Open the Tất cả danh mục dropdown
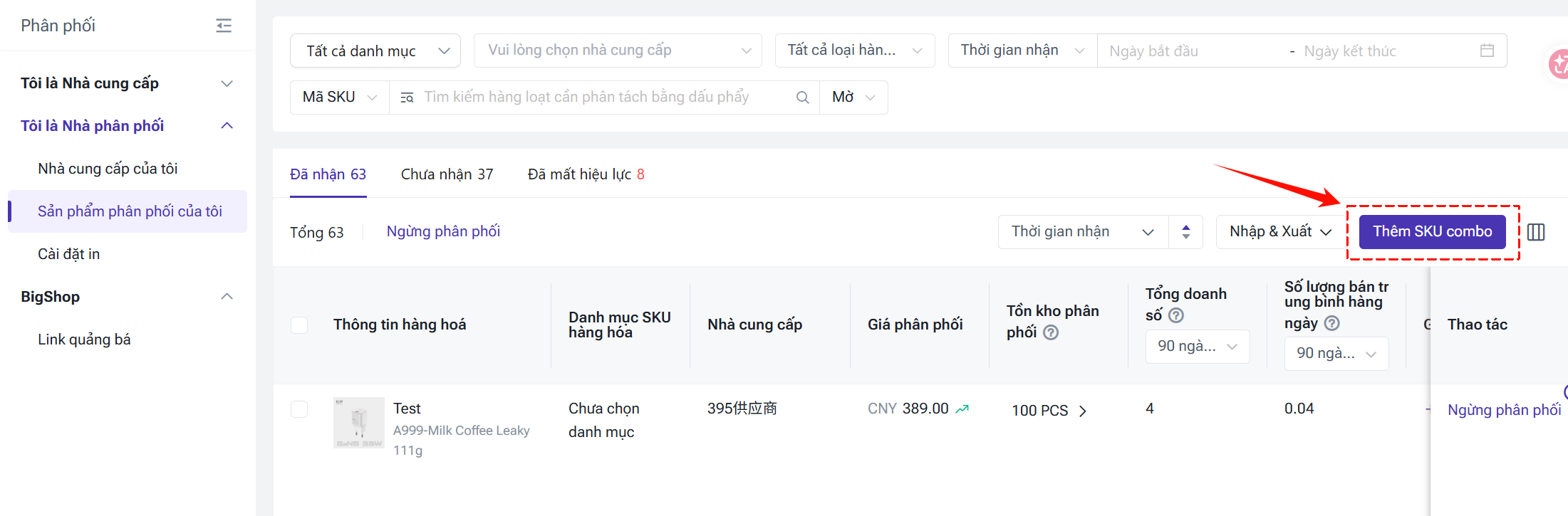 tap(375, 51)
